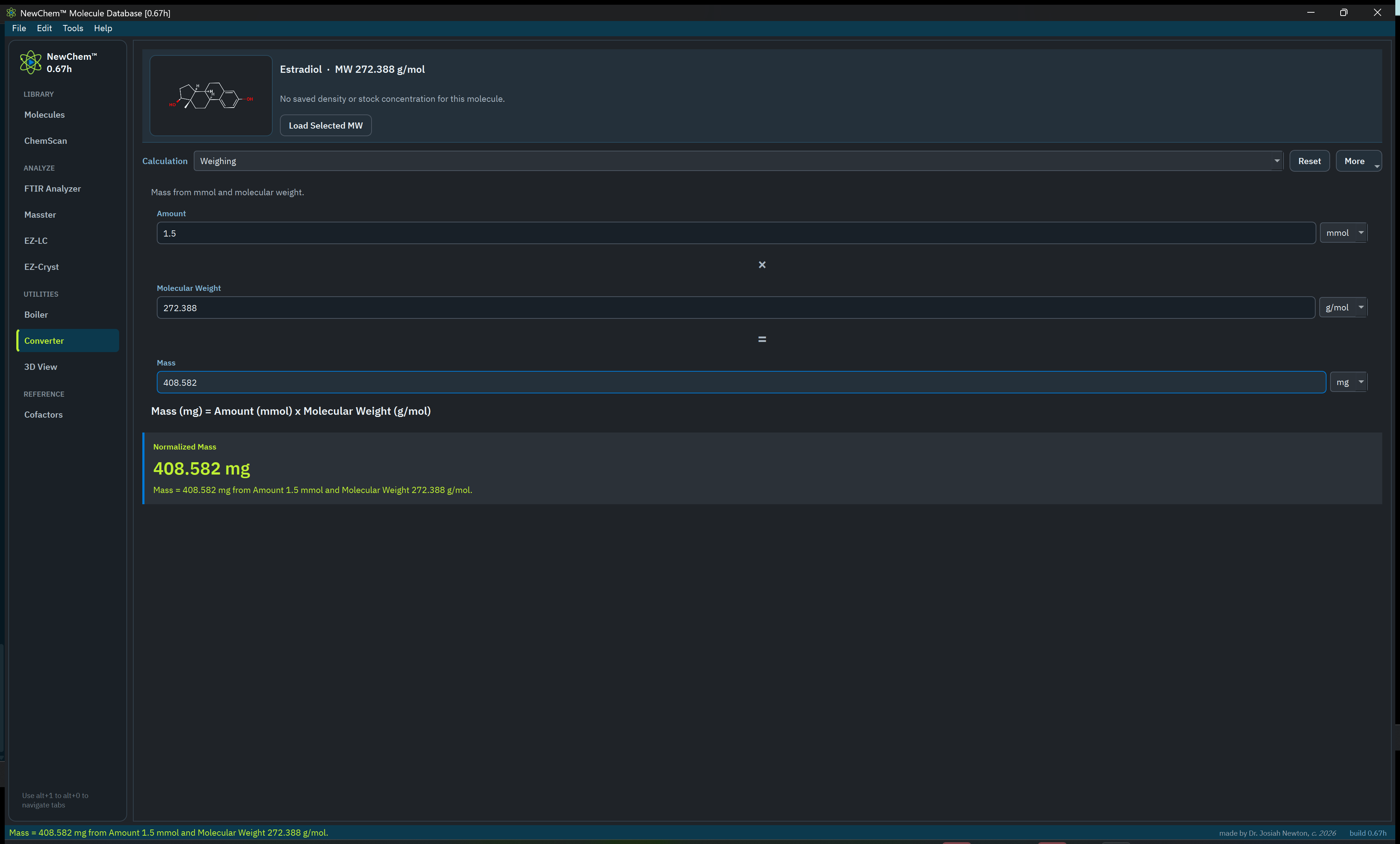Image resolution: width=1400 pixels, height=844 pixels.
Task: Open the File menu
Action: pyautogui.click(x=19, y=28)
